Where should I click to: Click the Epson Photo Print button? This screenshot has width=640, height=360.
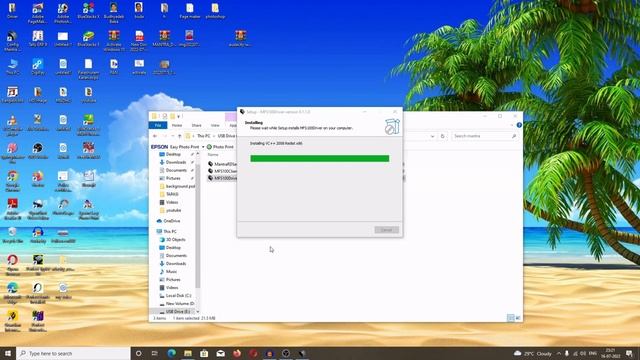click(x=220, y=147)
